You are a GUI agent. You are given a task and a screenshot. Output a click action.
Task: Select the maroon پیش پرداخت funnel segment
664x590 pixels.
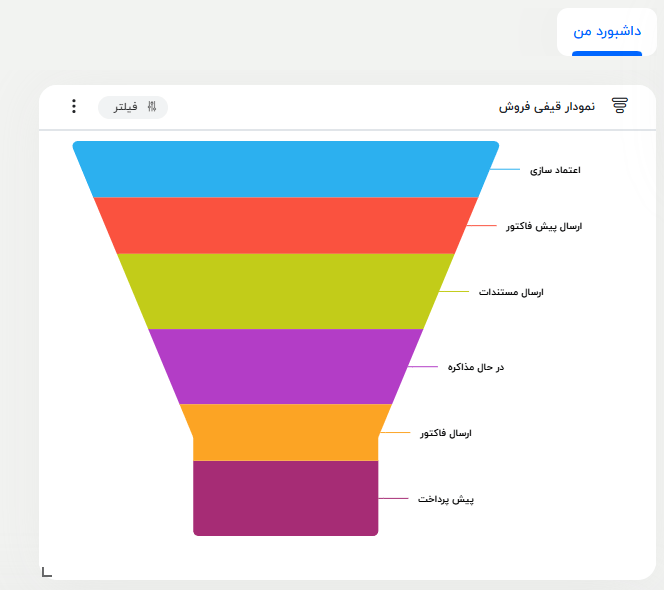coord(285,497)
